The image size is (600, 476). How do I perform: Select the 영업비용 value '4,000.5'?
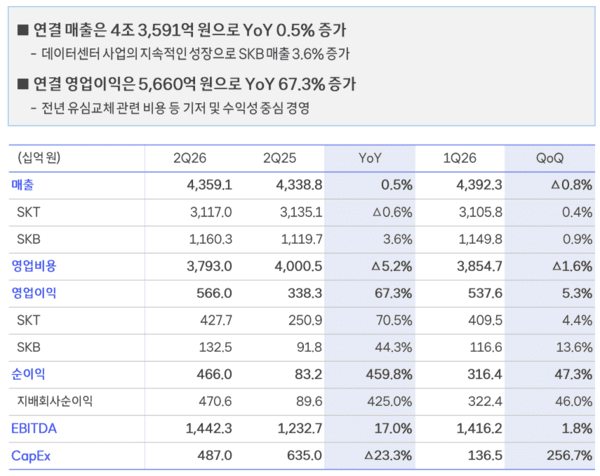point(298,266)
